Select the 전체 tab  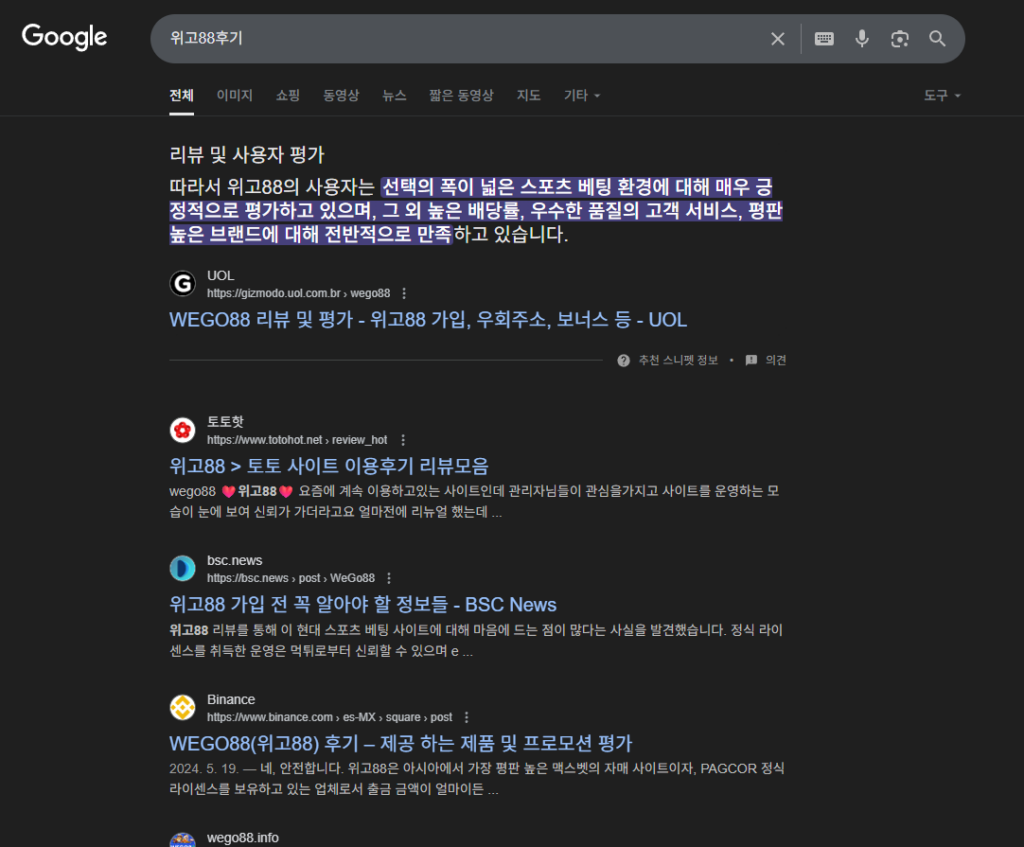click(x=182, y=95)
